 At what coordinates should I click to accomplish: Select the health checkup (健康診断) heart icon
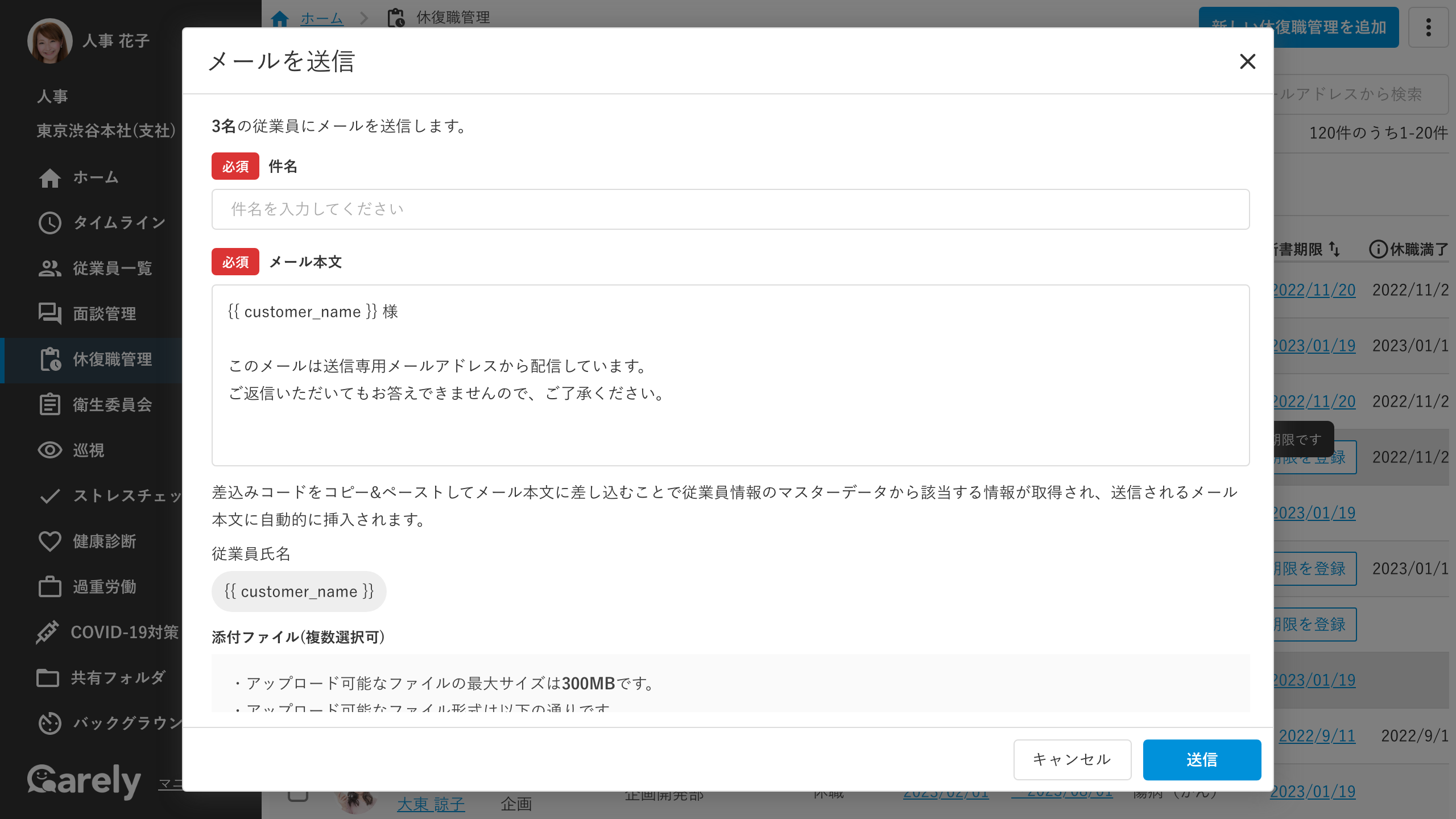[49, 541]
